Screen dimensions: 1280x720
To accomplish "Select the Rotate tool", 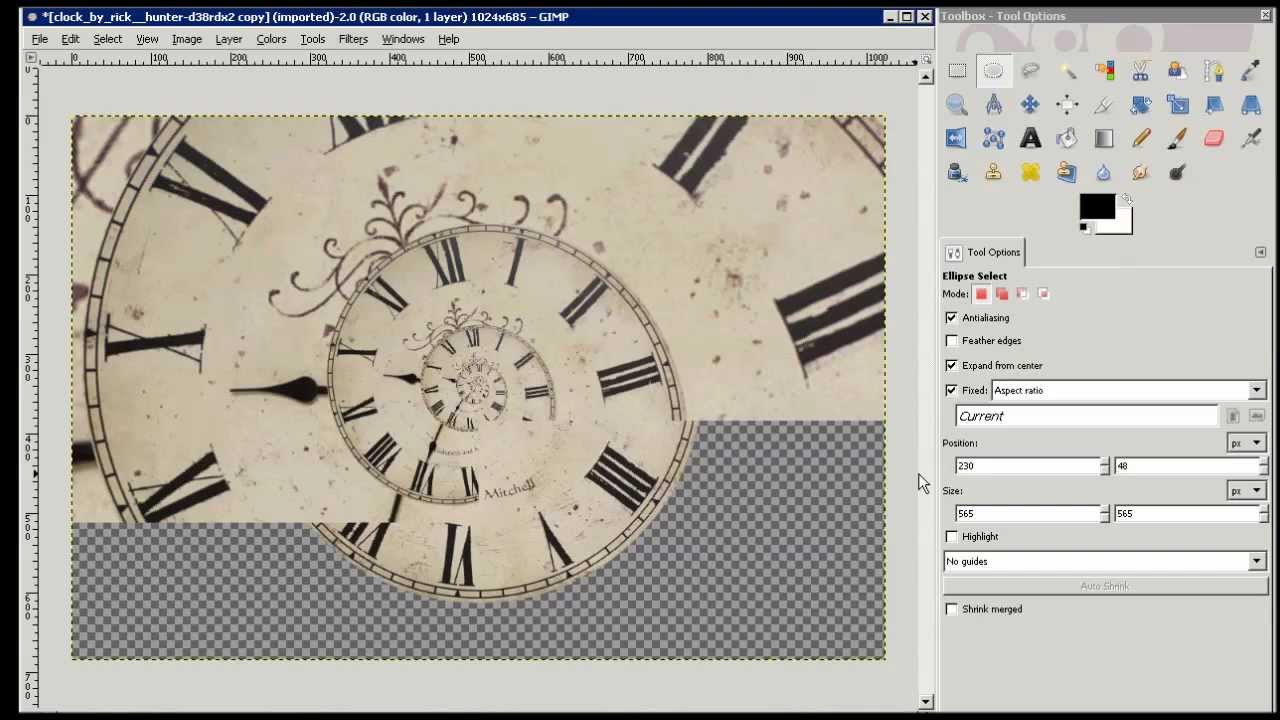I will 1140,104.
